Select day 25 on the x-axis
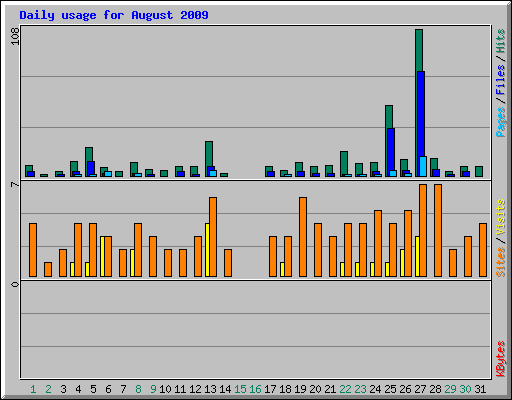 (x=390, y=389)
